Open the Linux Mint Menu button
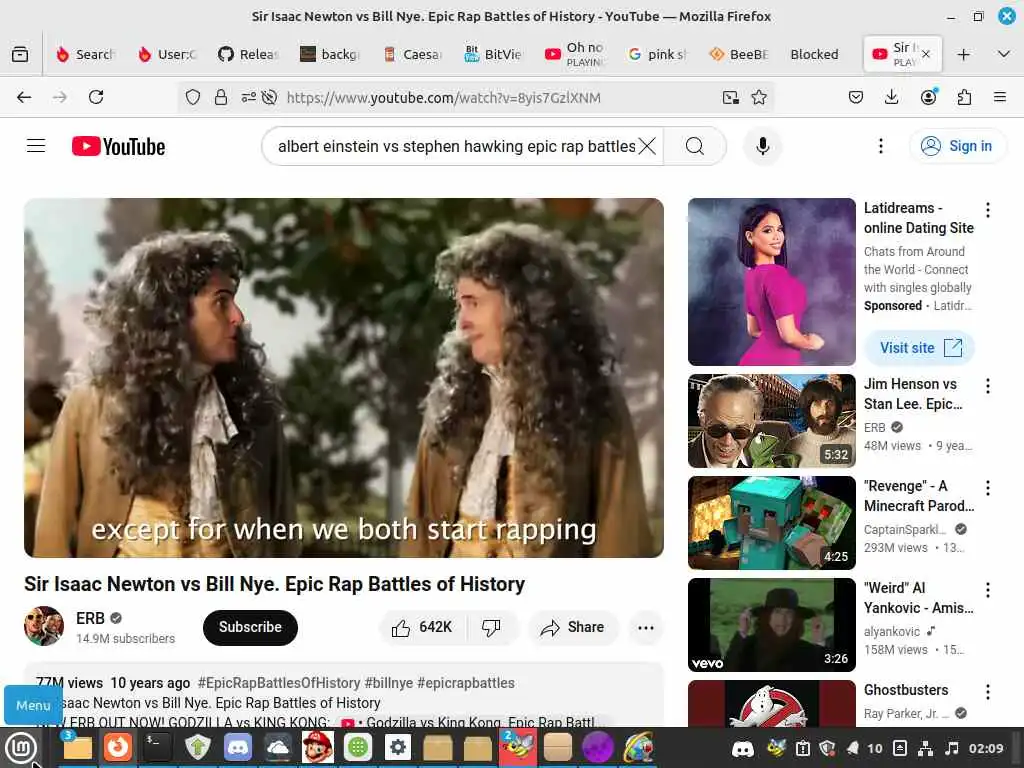 point(22,748)
